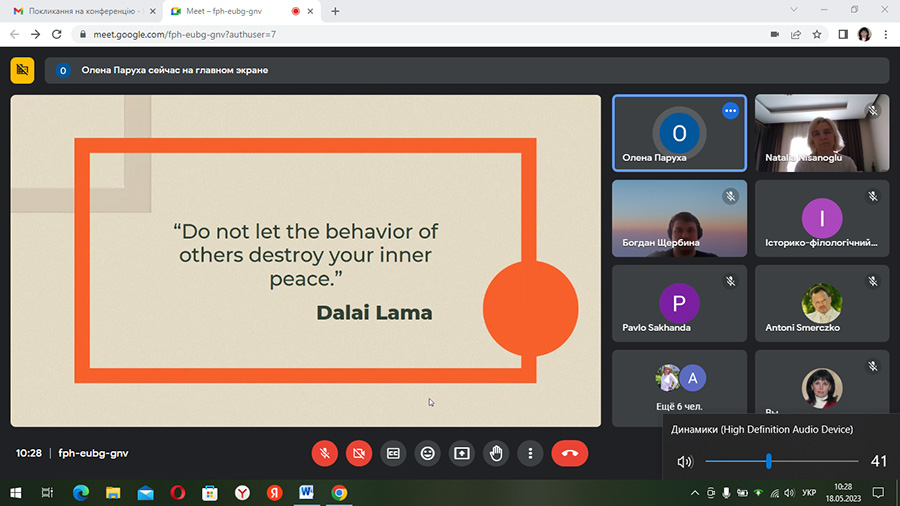Click meeting code fph-eubg-gnv text
Viewport: 900px width, 506px height.
pos(93,453)
